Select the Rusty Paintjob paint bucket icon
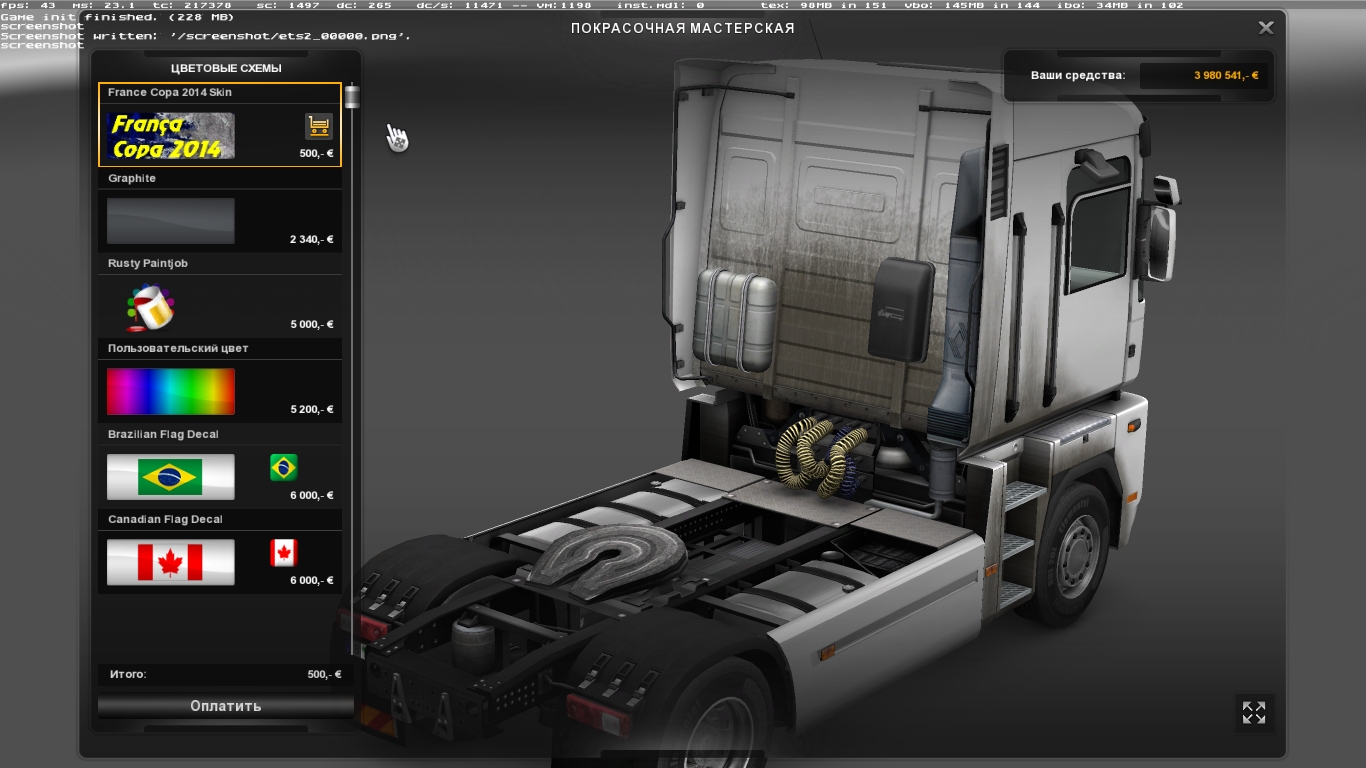 point(148,306)
